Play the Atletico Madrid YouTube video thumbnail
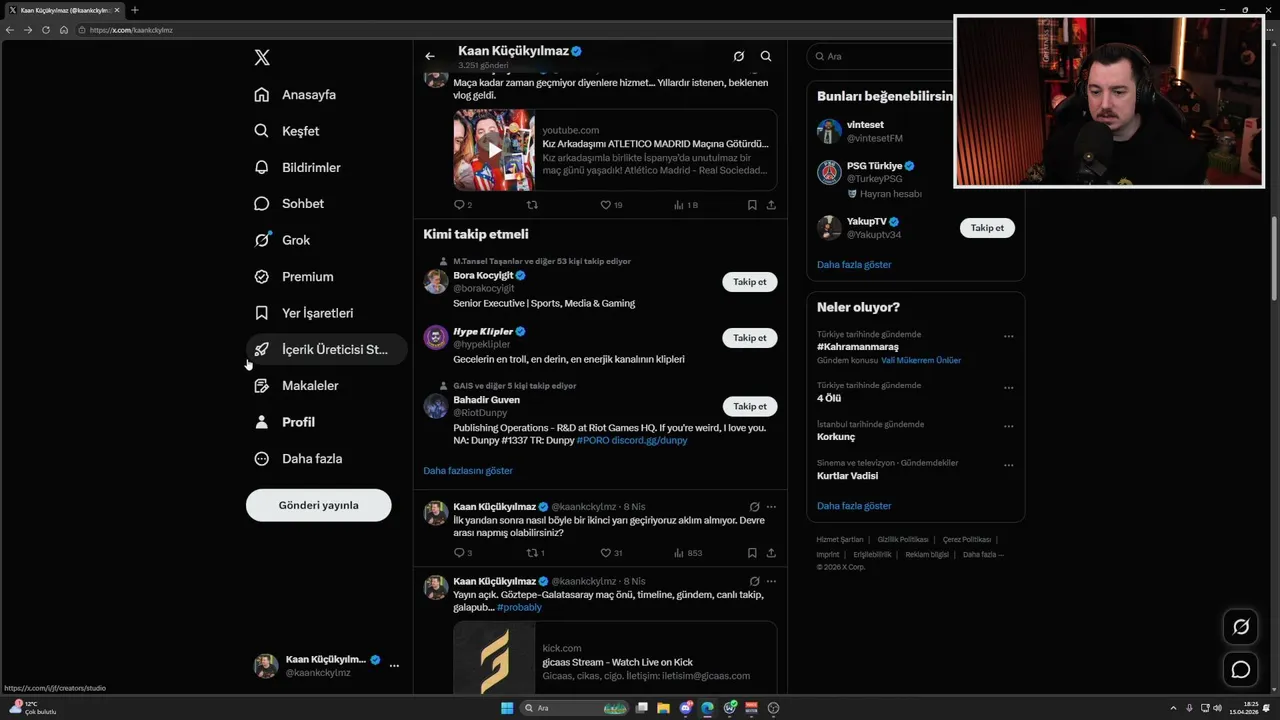This screenshot has height=720, width=1280. pyautogui.click(x=494, y=150)
